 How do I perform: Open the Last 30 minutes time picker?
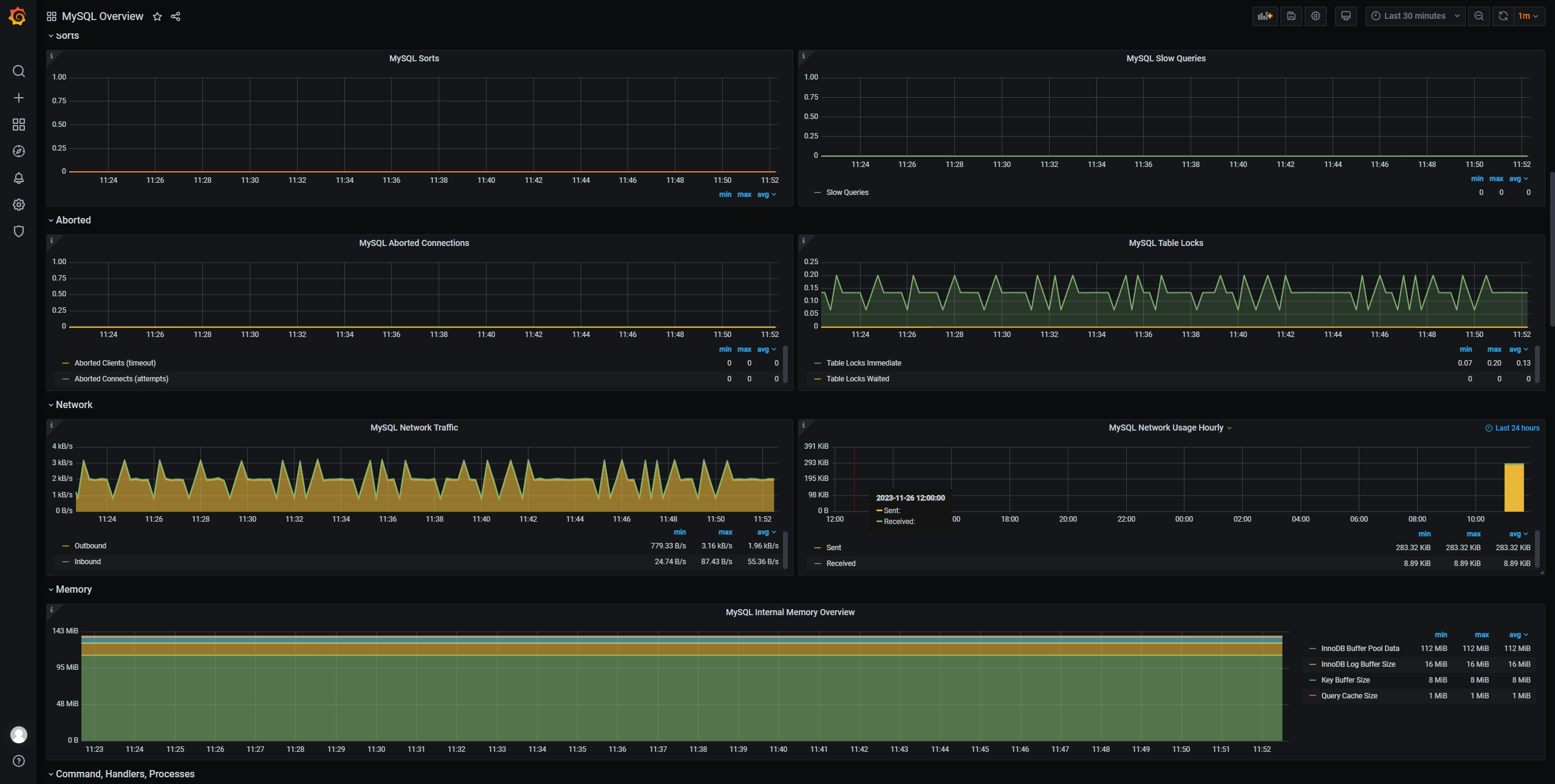coord(1415,16)
